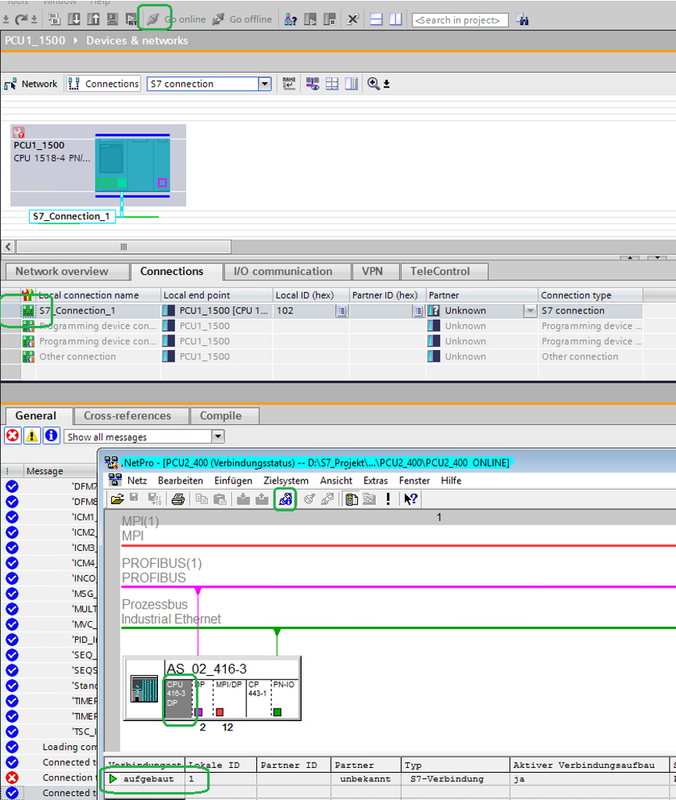Split editor space horizontally

[x=376, y=19]
